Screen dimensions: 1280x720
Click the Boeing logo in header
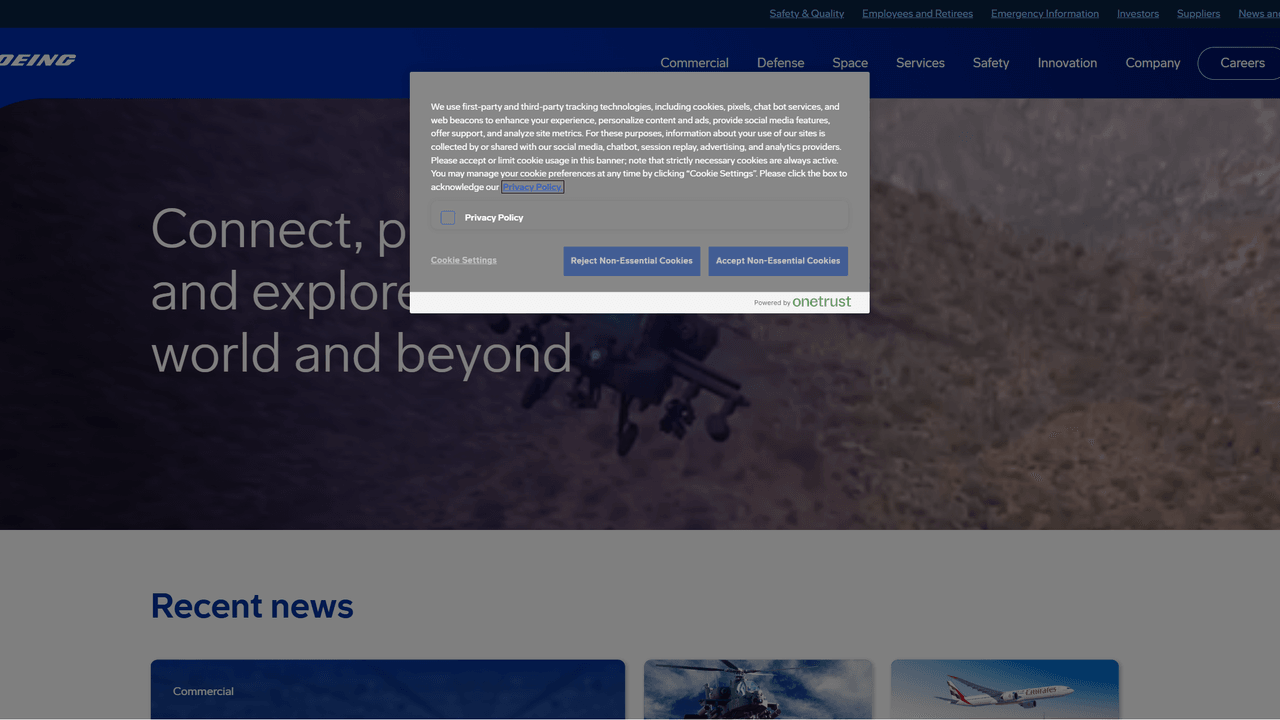38,60
